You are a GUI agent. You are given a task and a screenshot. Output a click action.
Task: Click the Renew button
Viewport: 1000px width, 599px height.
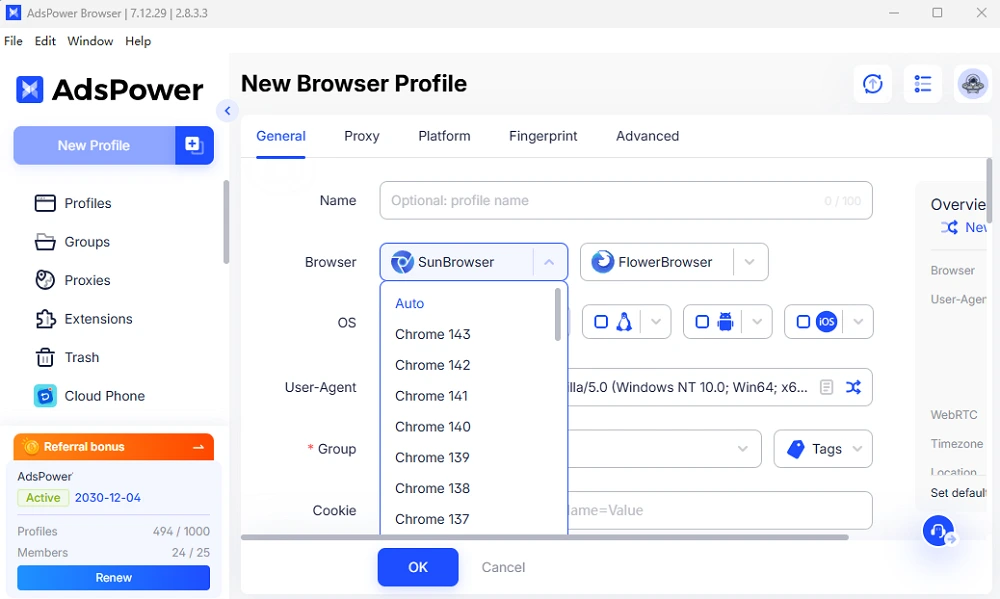coord(113,578)
